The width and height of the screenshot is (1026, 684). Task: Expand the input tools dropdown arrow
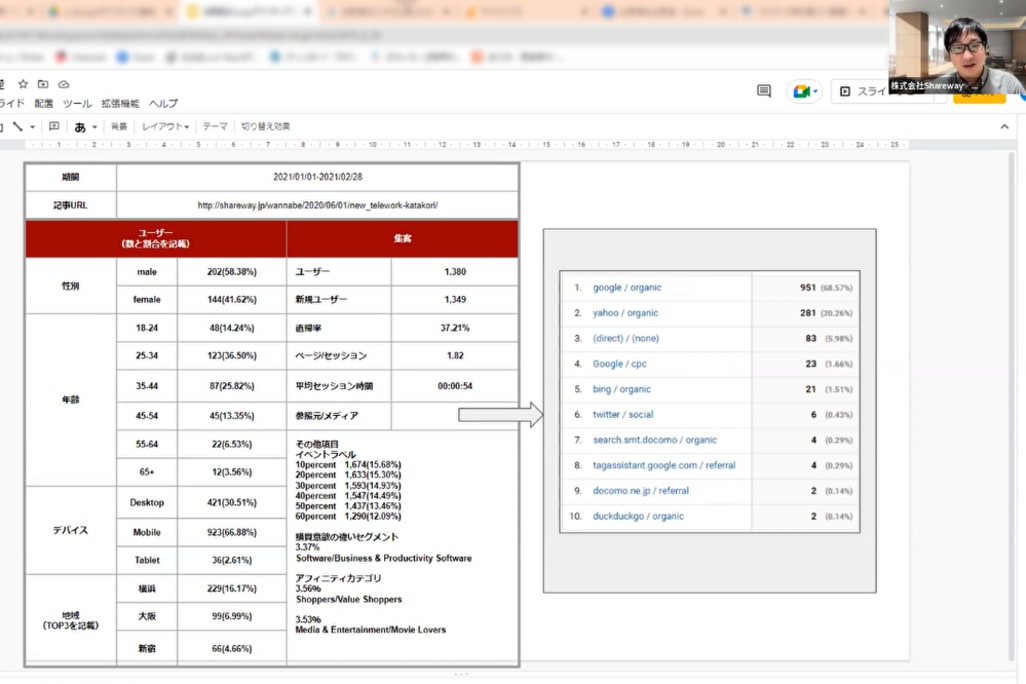coord(95,127)
